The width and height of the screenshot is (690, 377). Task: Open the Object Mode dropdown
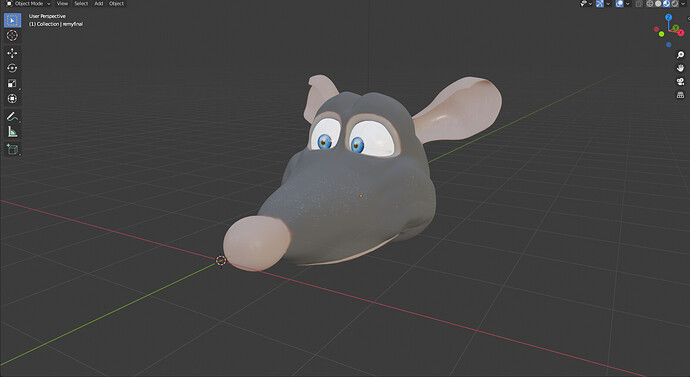pos(28,4)
